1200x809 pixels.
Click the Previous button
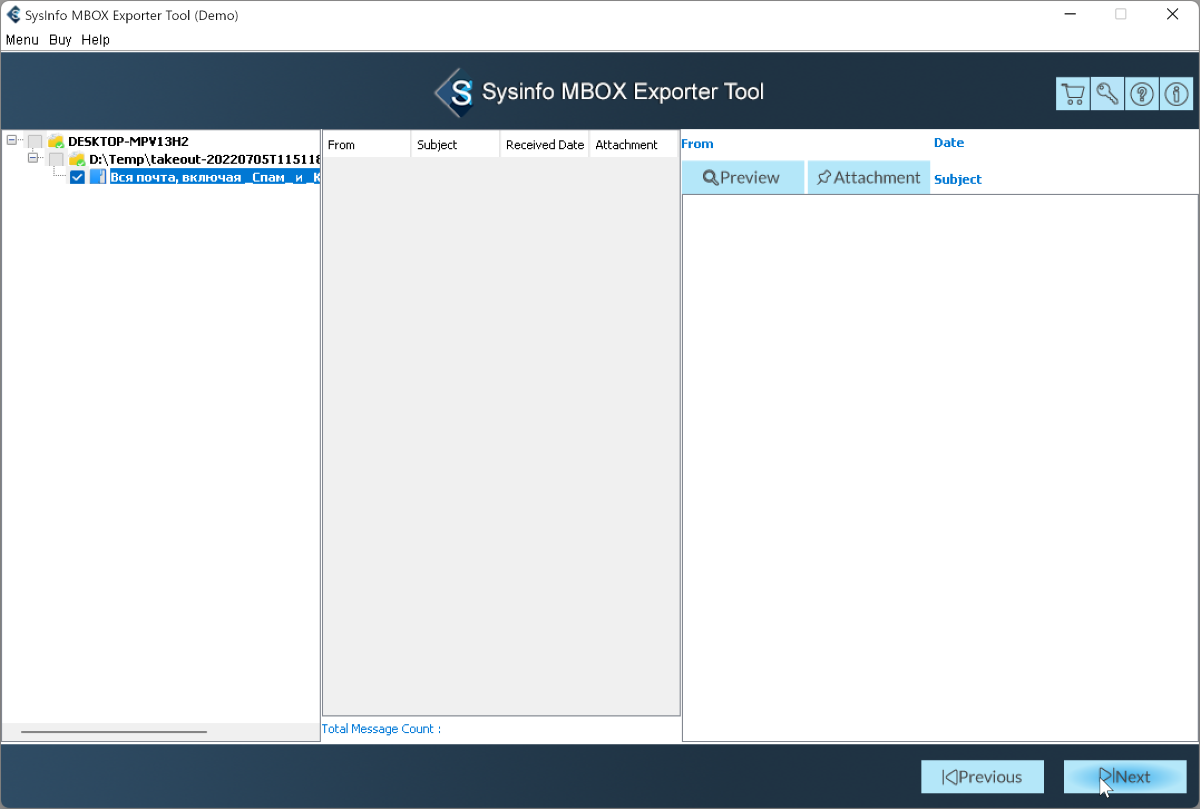click(x=982, y=777)
